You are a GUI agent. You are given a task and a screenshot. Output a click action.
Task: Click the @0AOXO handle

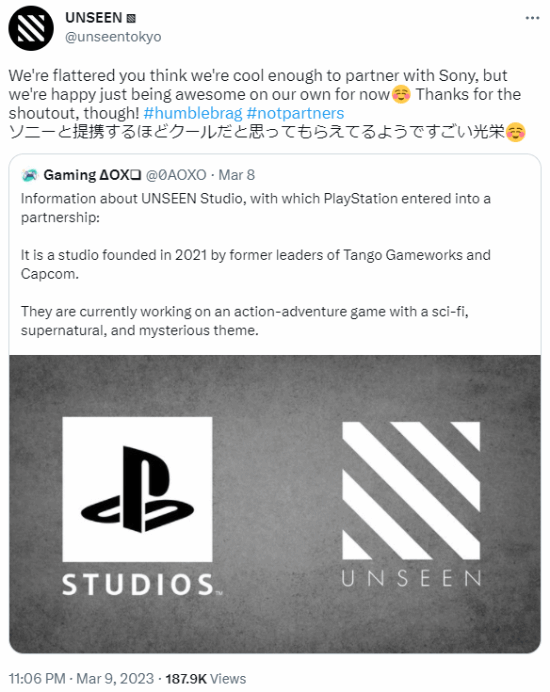click(176, 175)
